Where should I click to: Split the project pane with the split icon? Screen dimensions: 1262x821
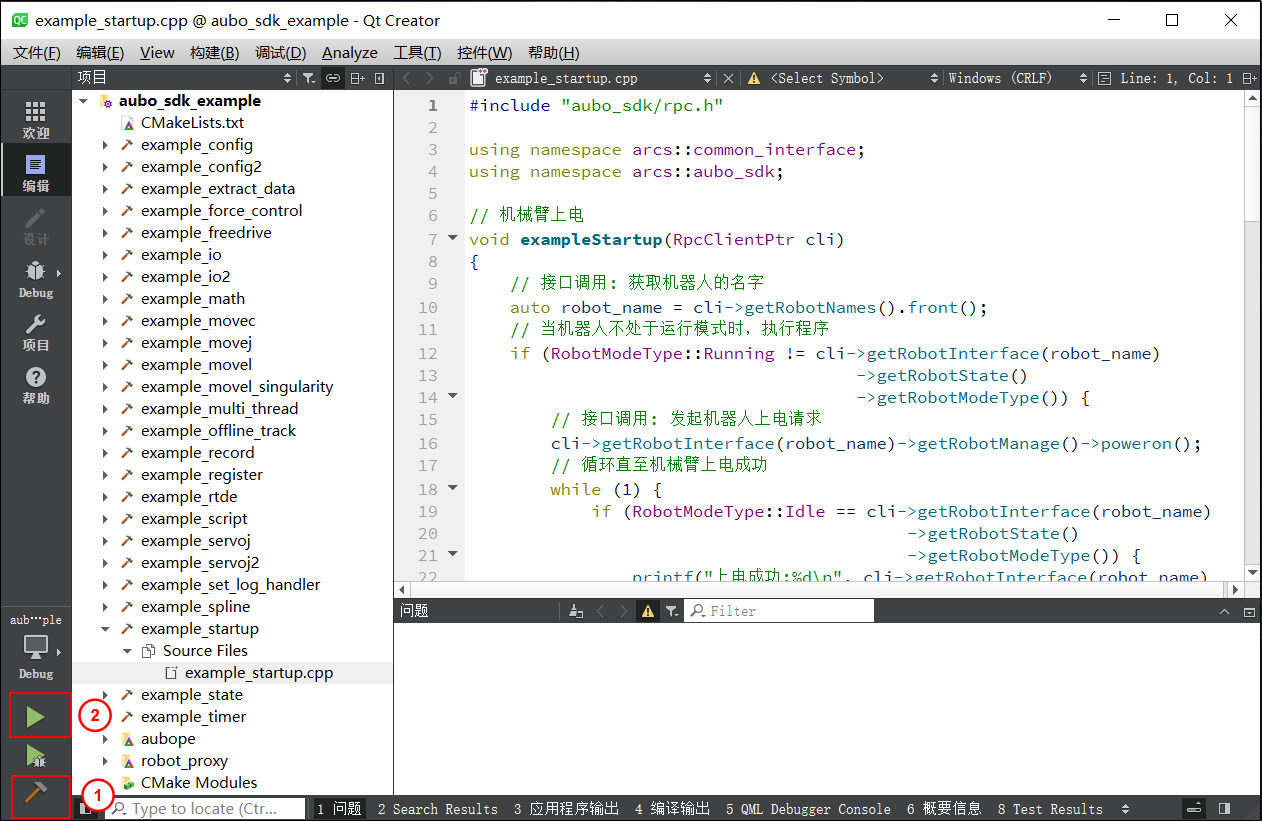point(358,78)
